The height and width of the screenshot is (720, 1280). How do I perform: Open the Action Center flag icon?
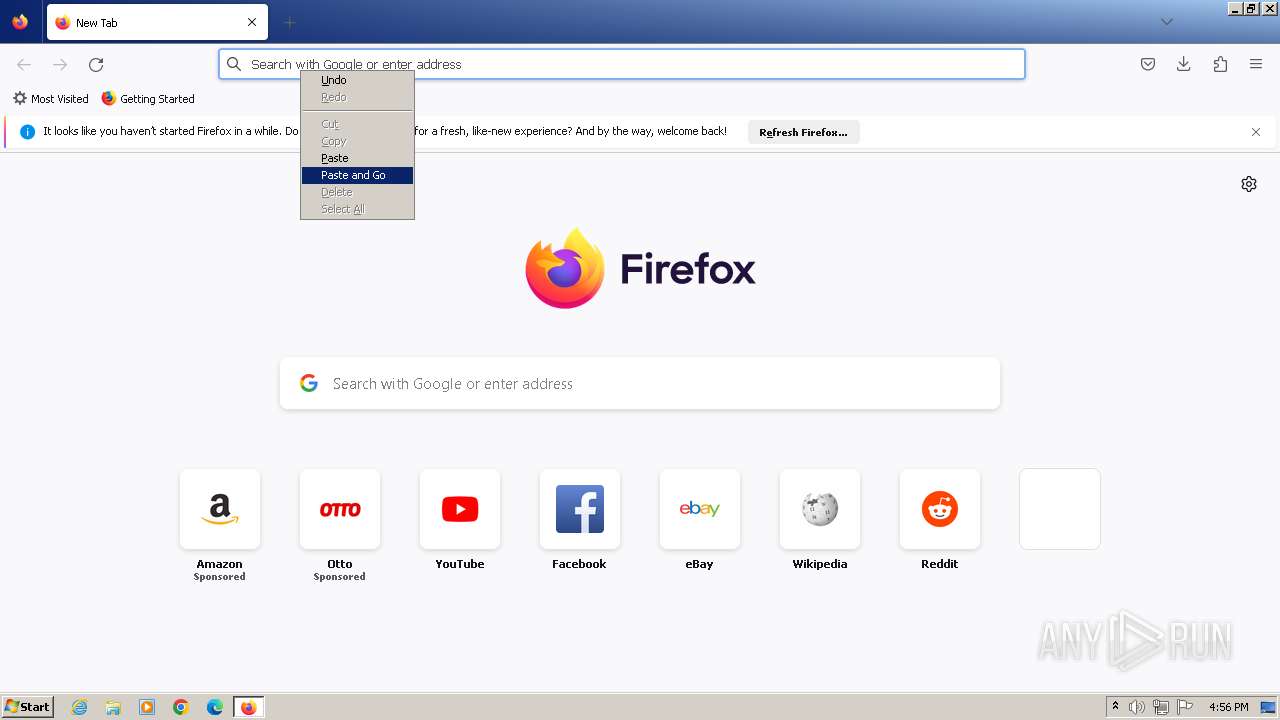[x=1185, y=707]
